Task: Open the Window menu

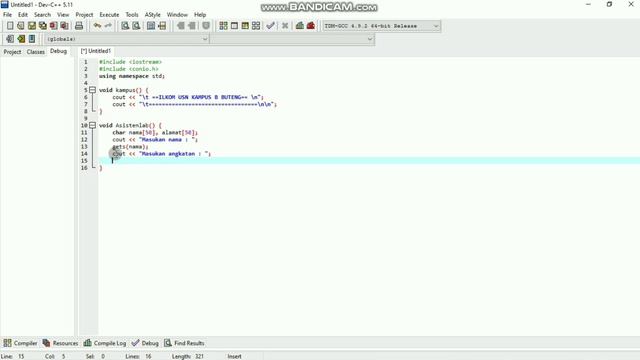Action: tap(177, 15)
